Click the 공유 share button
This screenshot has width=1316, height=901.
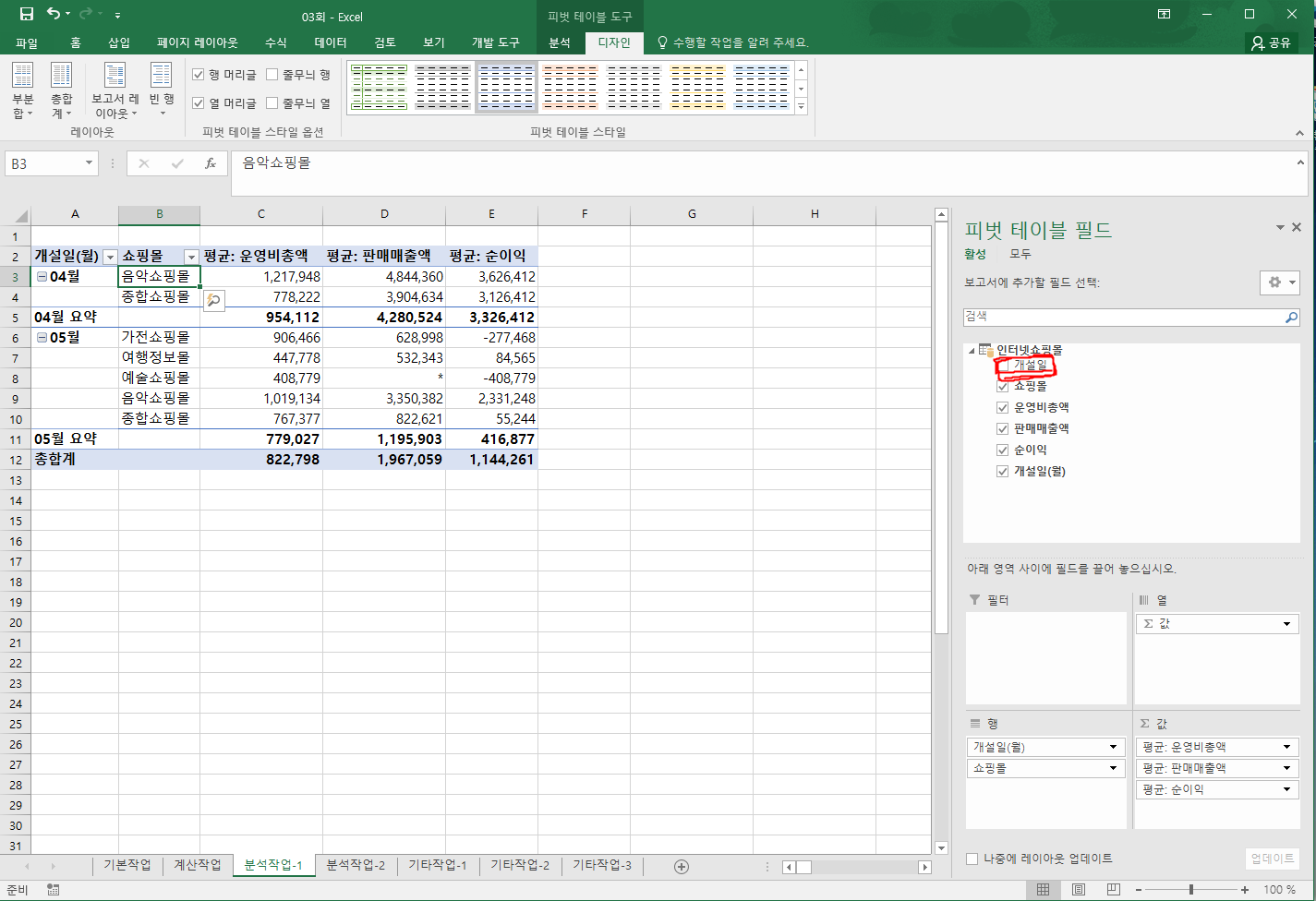click(x=1271, y=42)
